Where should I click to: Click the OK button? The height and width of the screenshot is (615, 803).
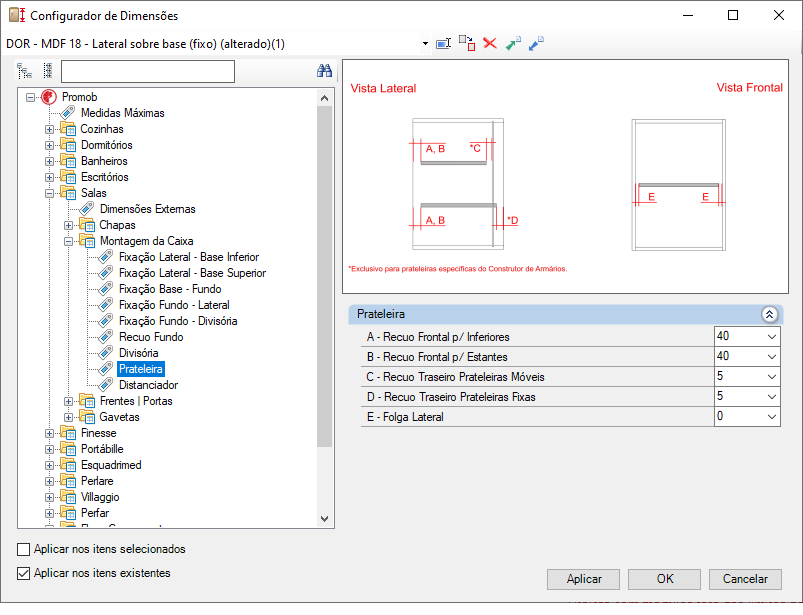(x=665, y=579)
